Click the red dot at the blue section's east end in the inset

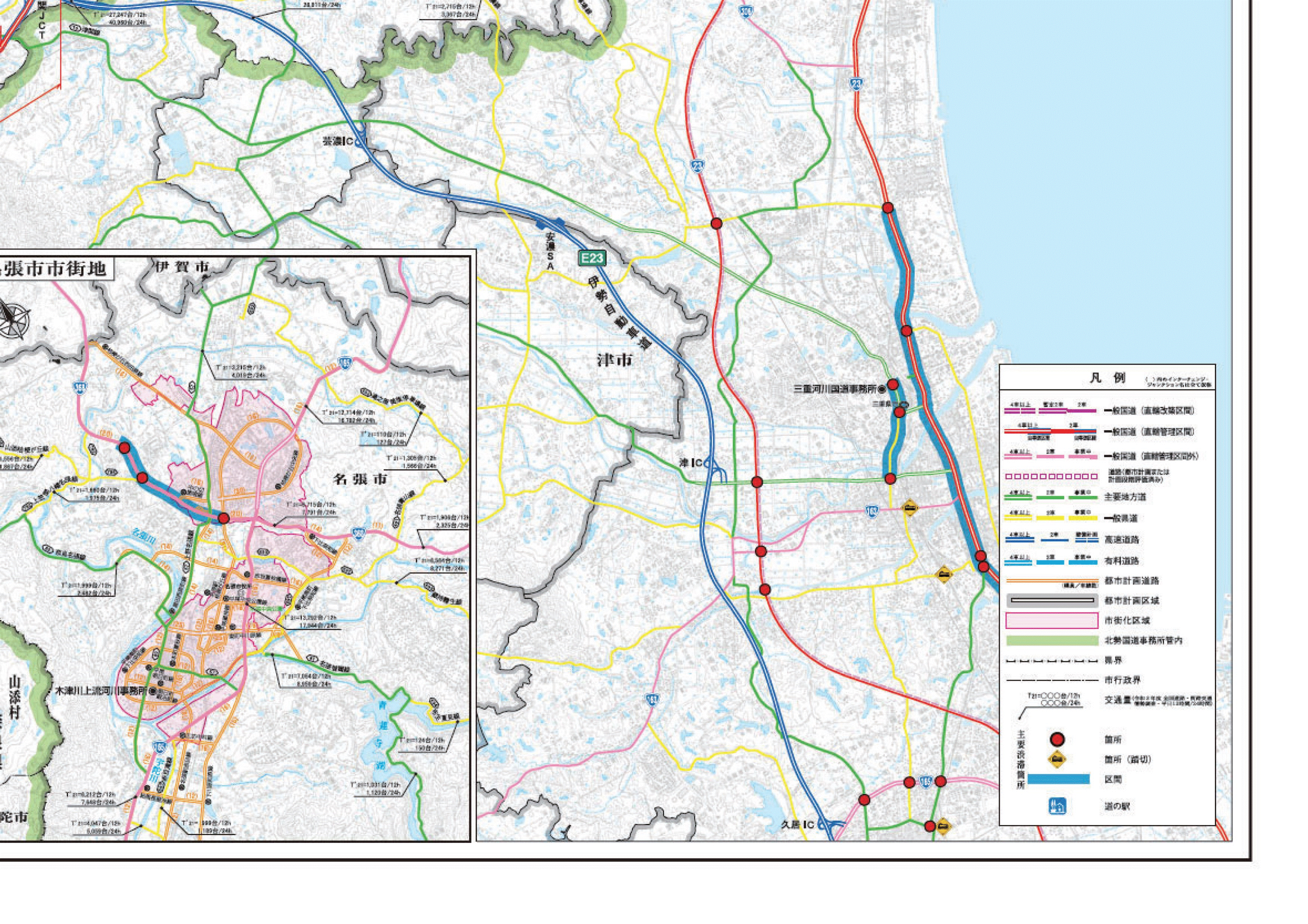click(x=224, y=518)
